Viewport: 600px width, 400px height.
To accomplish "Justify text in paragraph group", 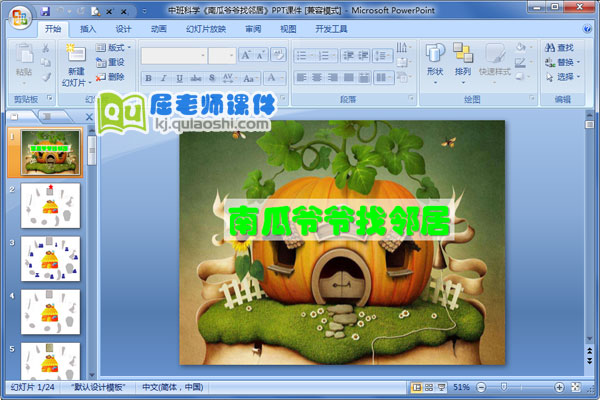I will tap(349, 78).
